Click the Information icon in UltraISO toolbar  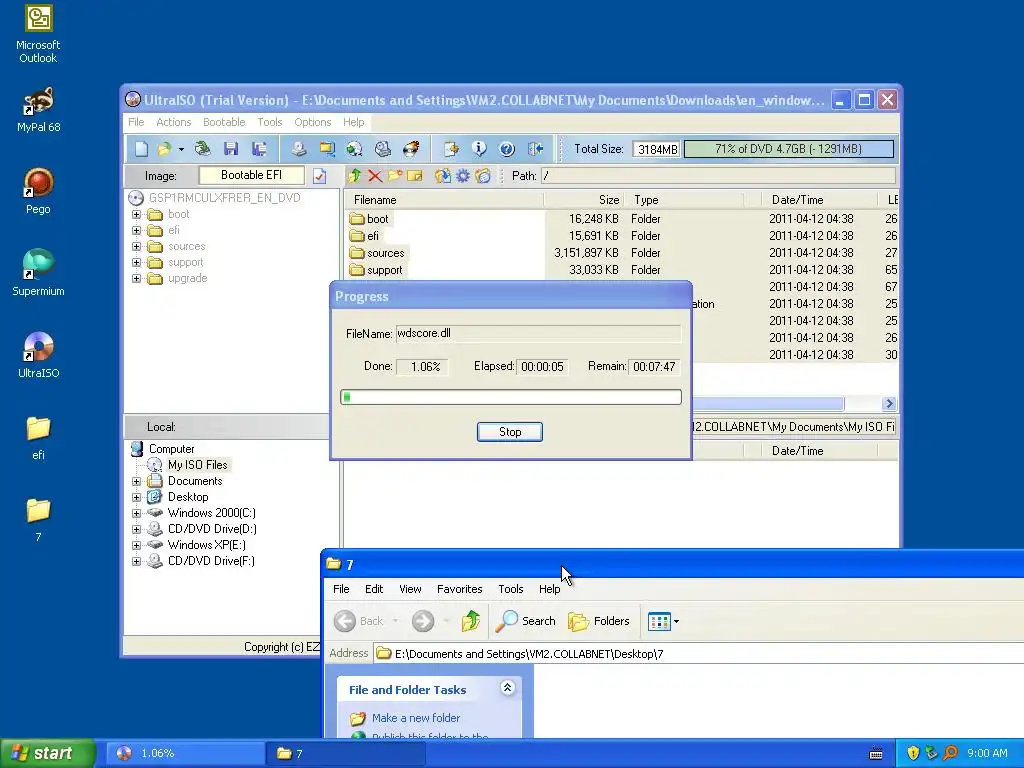point(479,149)
